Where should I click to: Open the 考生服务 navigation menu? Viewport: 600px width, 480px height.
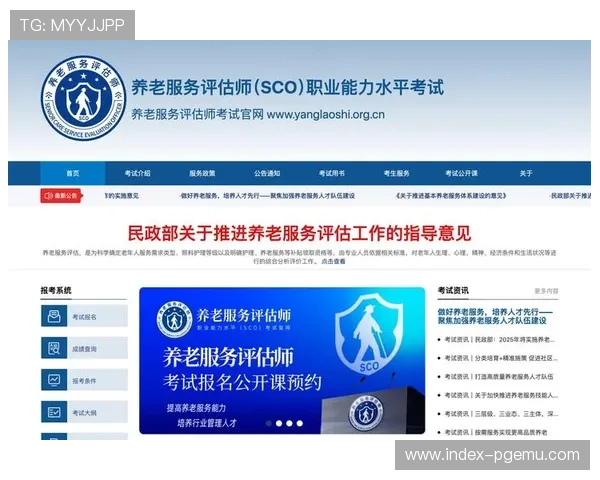pos(396,173)
